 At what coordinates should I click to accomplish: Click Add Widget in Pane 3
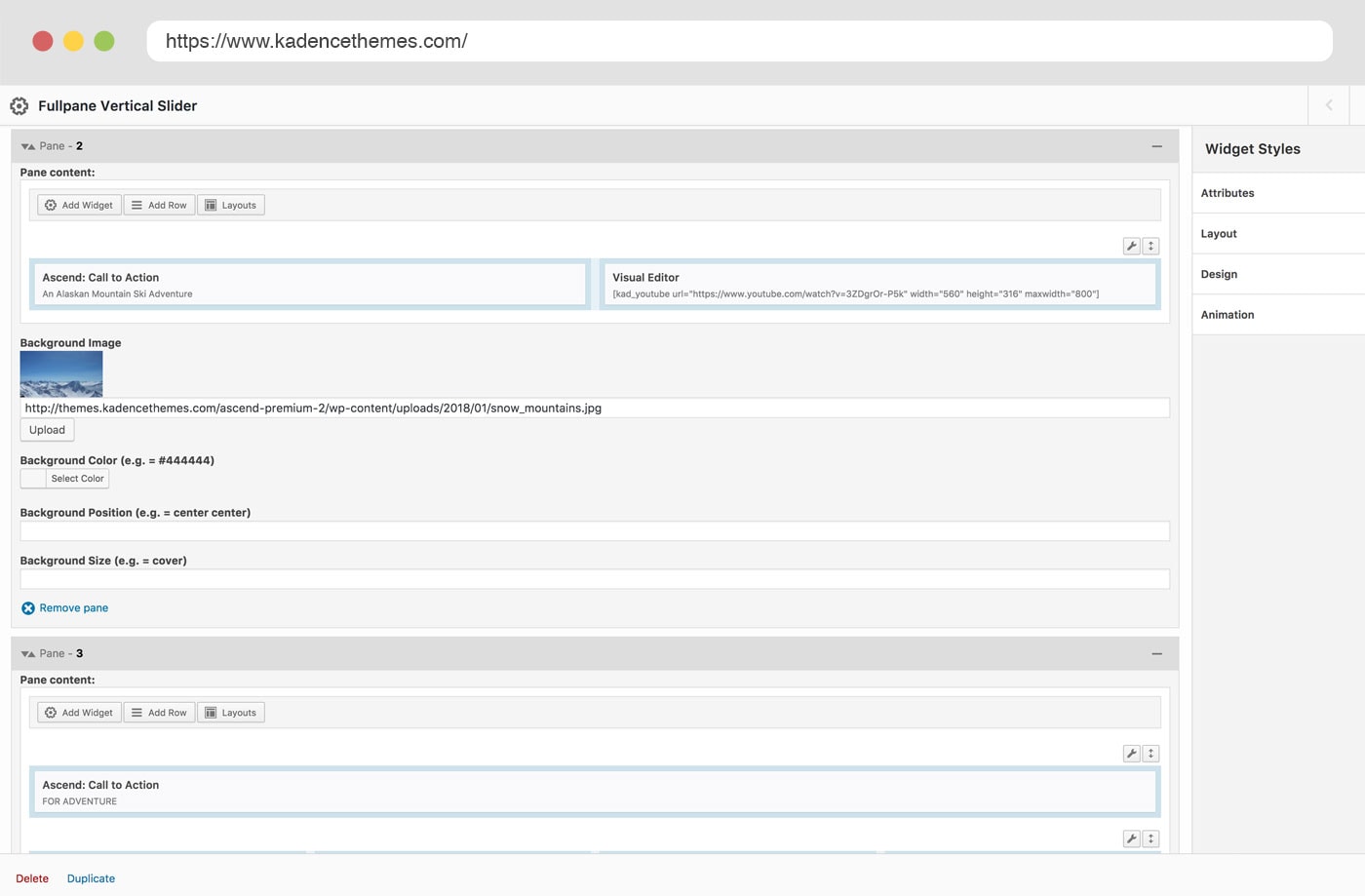[79, 713]
